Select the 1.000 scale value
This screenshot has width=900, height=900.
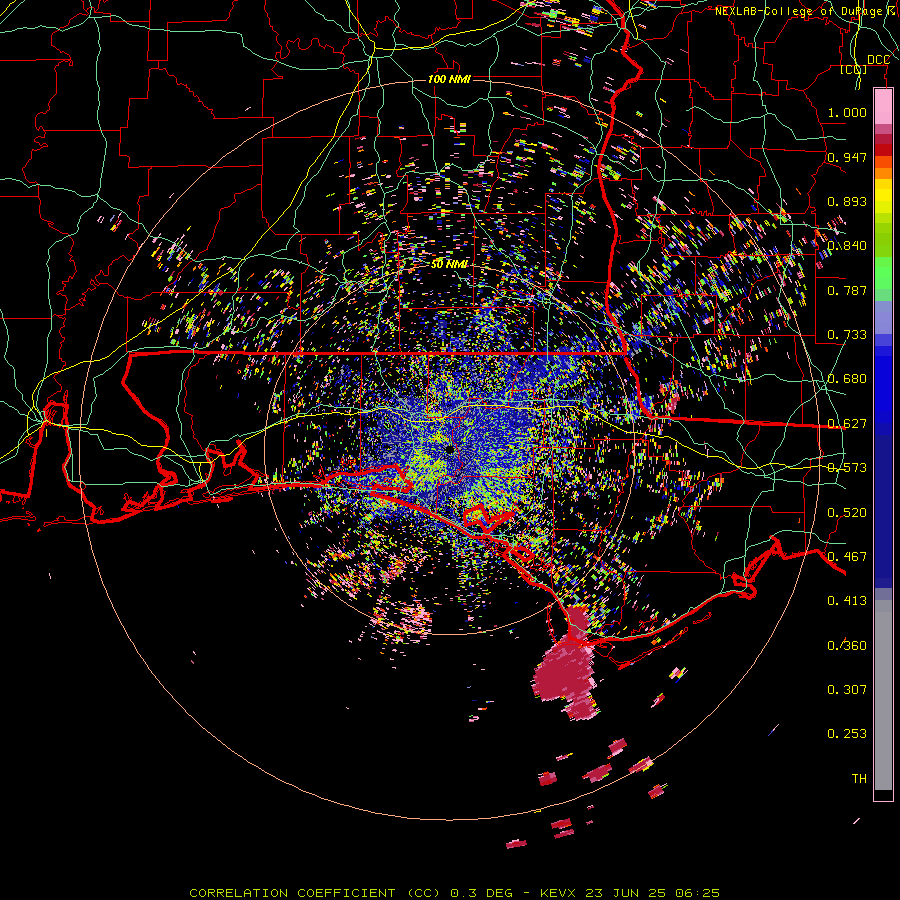847,112
